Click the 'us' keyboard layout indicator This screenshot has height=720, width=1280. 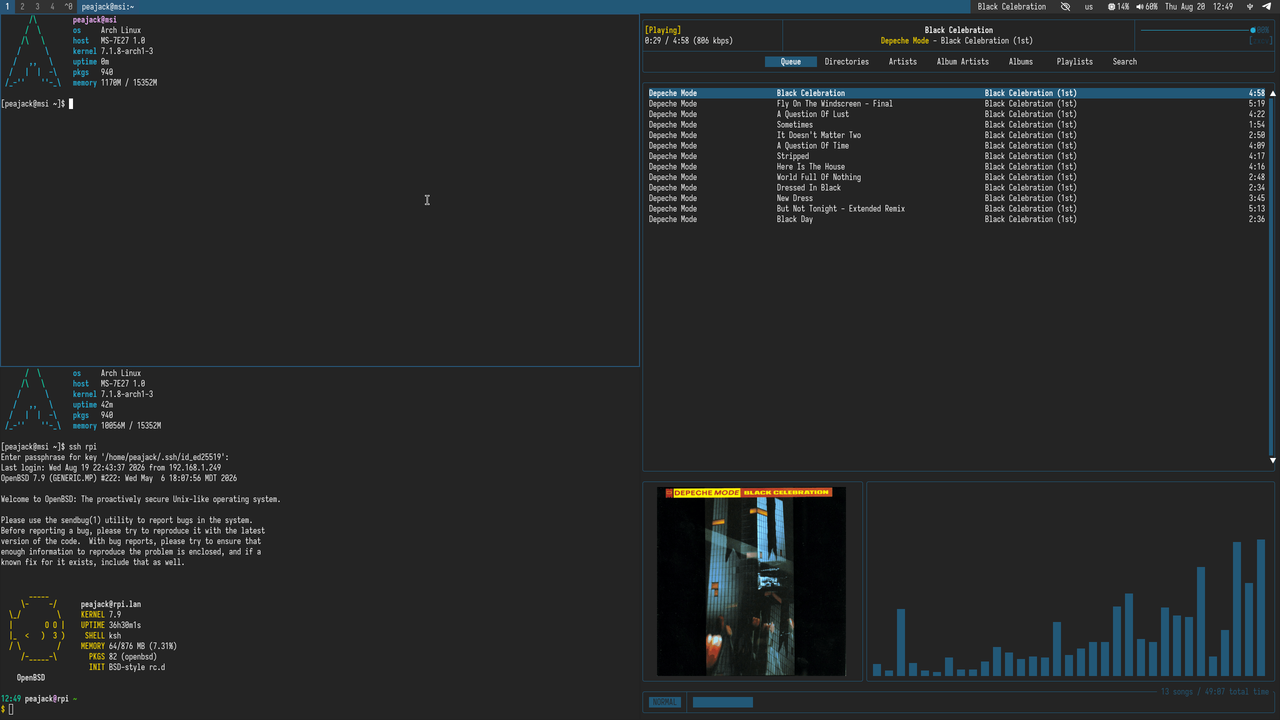tap(1089, 7)
